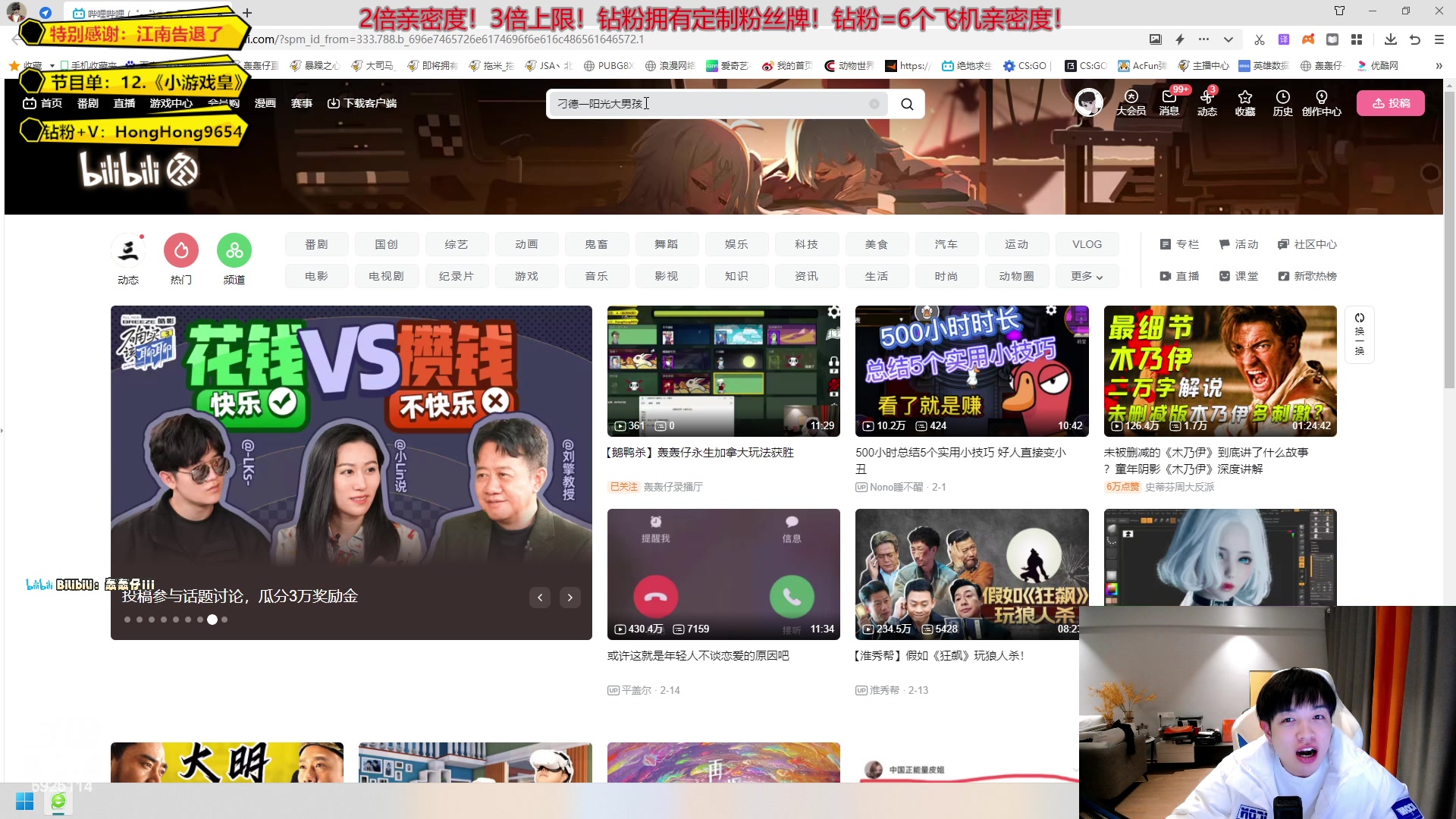Open the green 频道 icon

point(234,250)
